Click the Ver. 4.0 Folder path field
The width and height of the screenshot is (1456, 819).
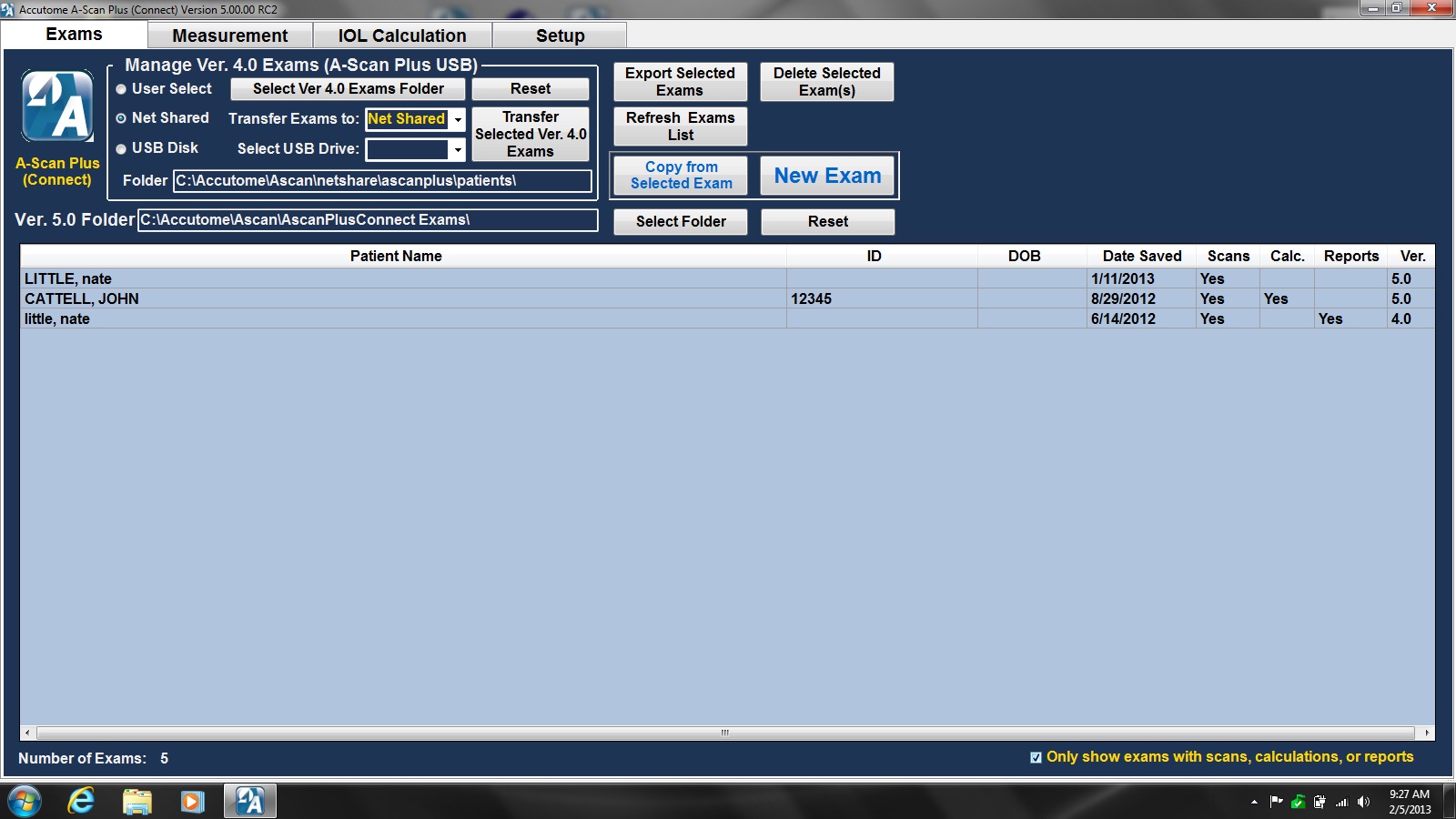[x=382, y=181]
